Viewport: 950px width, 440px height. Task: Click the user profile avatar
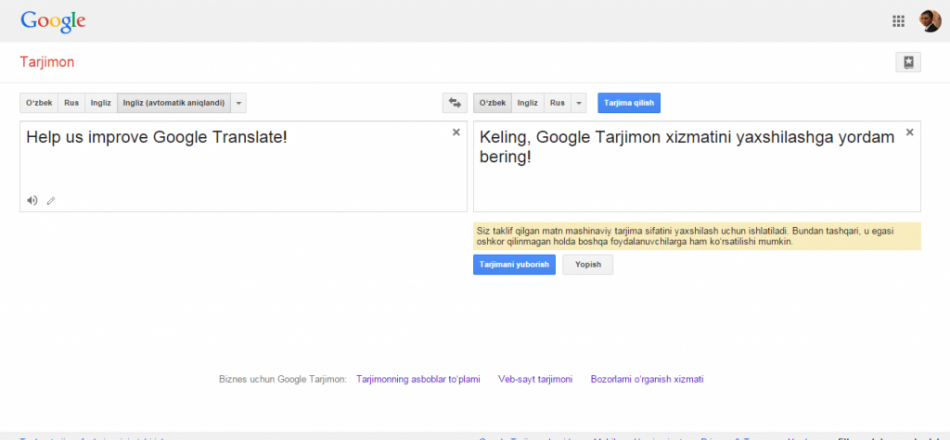coord(929,20)
